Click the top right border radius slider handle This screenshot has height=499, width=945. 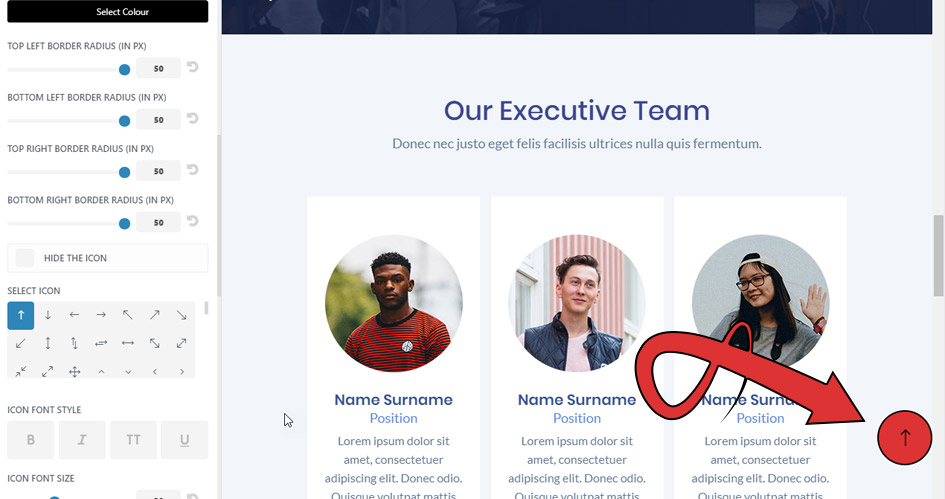(125, 172)
